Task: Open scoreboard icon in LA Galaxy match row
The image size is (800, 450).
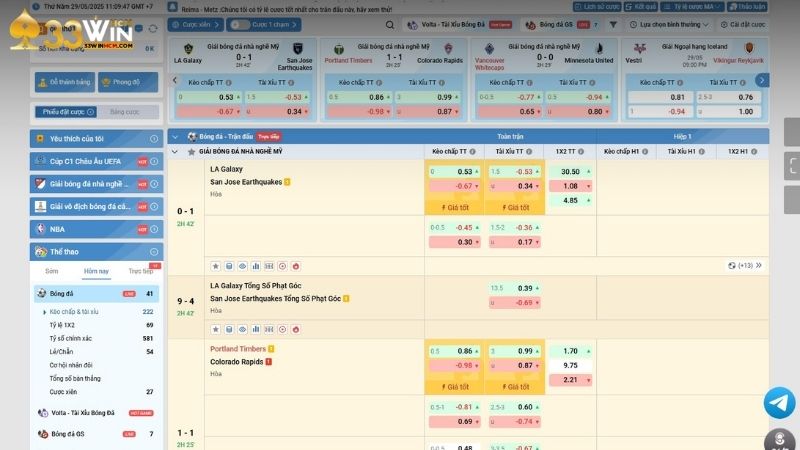Action: (269, 266)
